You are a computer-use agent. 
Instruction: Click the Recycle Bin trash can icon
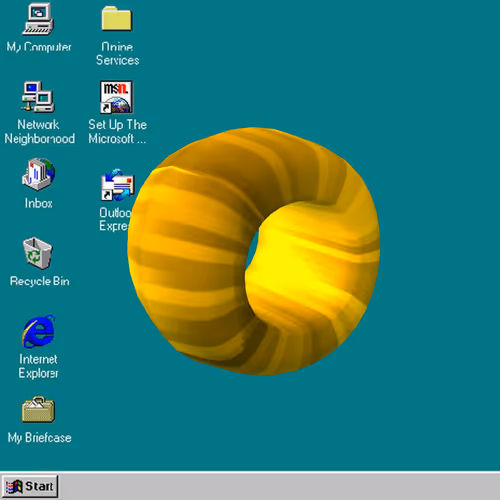click(x=37, y=253)
